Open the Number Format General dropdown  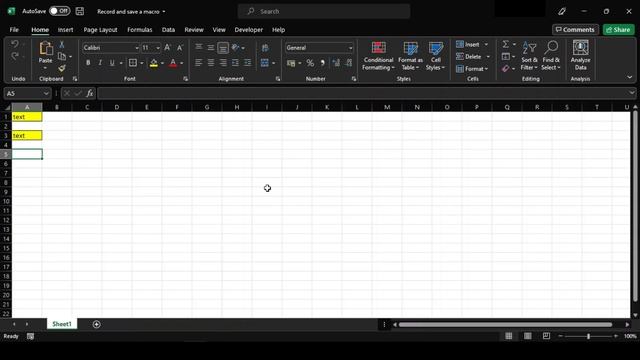(350, 48)
